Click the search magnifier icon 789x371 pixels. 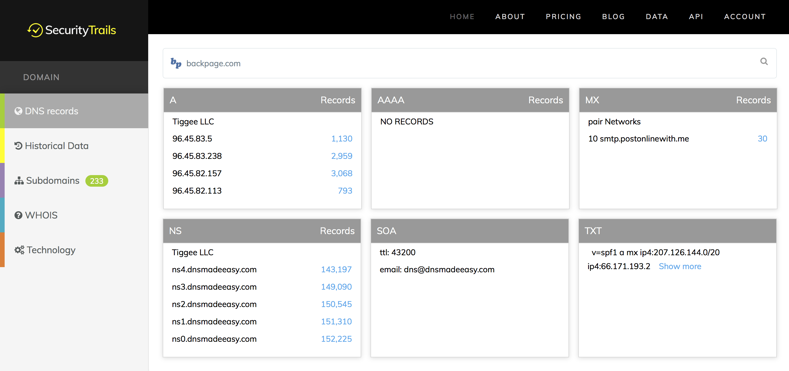coord(764,62)
